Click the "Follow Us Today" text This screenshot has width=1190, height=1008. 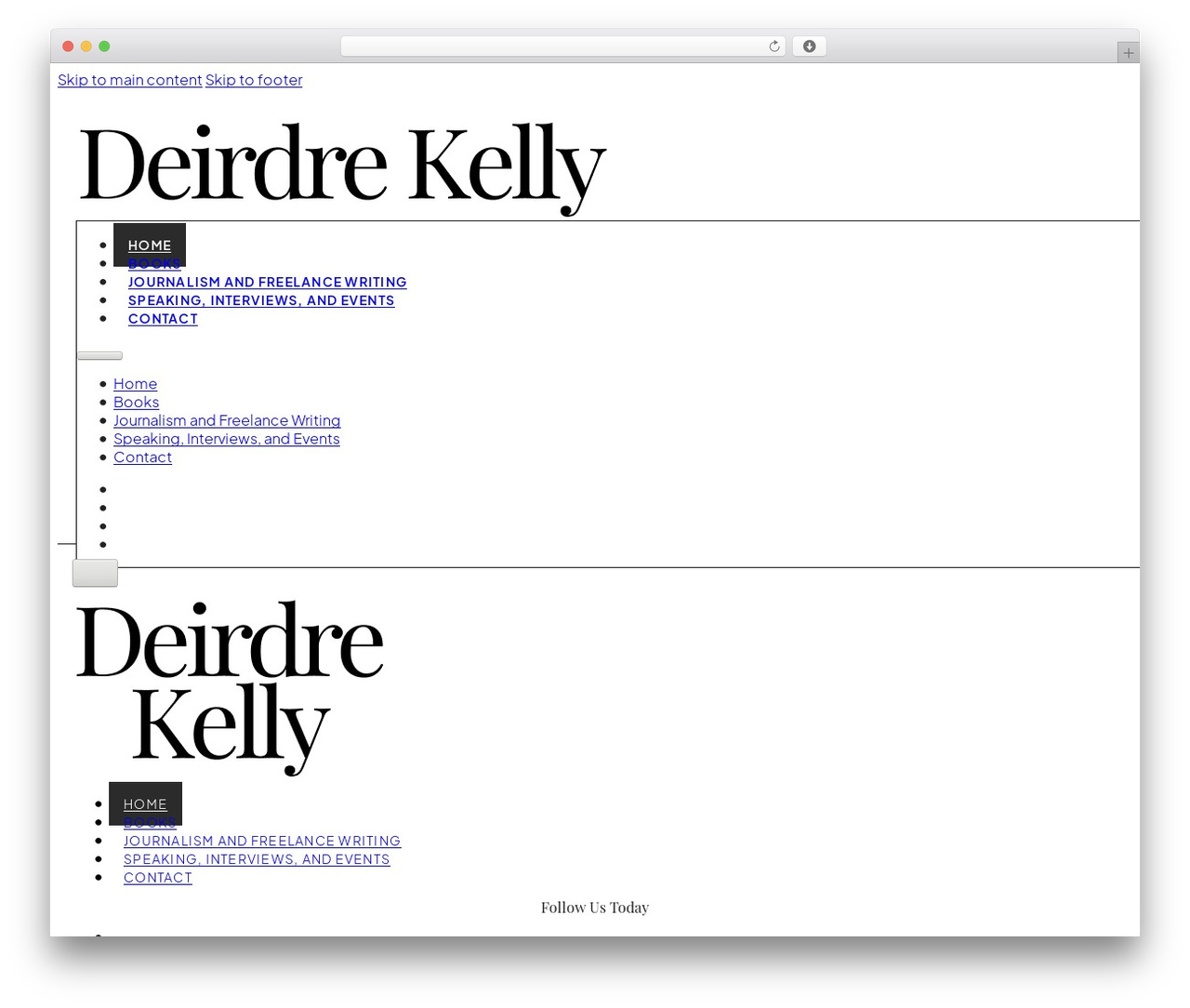point(595,908)
